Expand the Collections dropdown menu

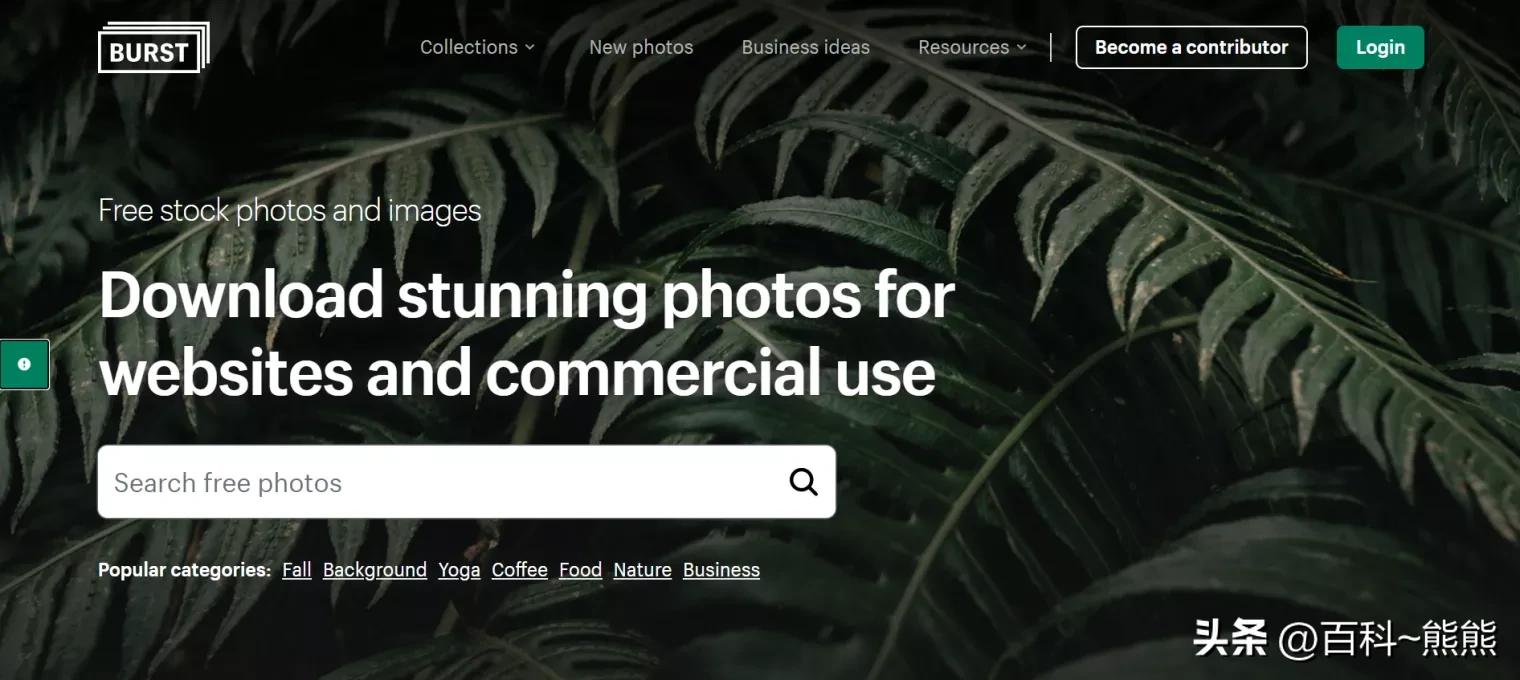(477, 47)
